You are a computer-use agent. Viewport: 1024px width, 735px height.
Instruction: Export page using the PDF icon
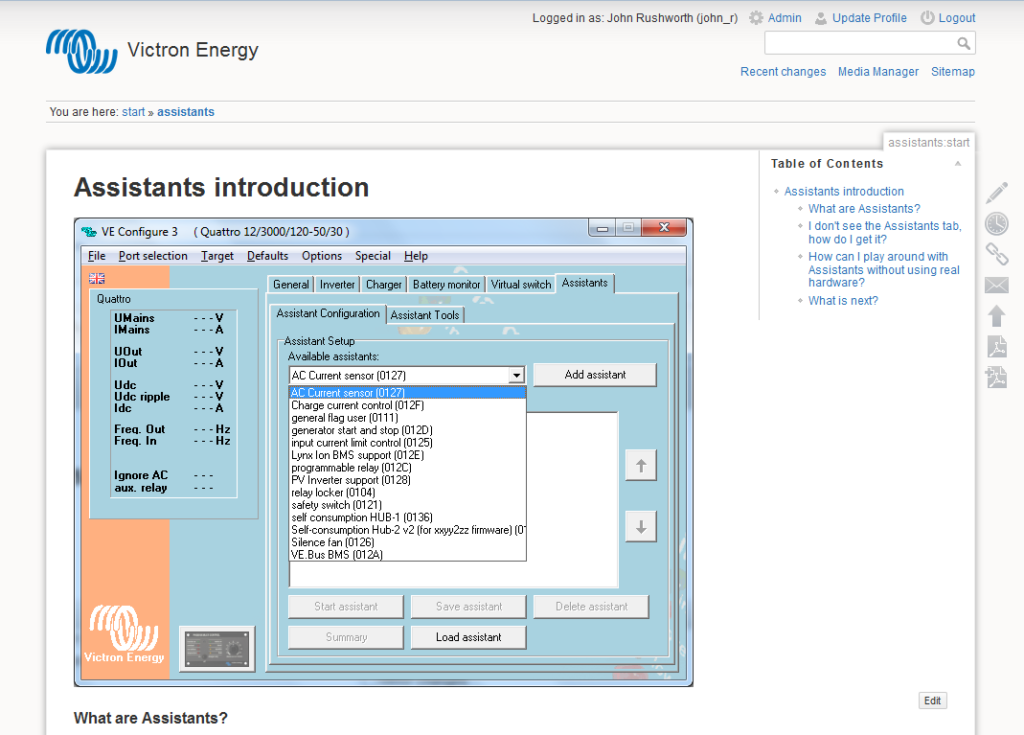996,347
